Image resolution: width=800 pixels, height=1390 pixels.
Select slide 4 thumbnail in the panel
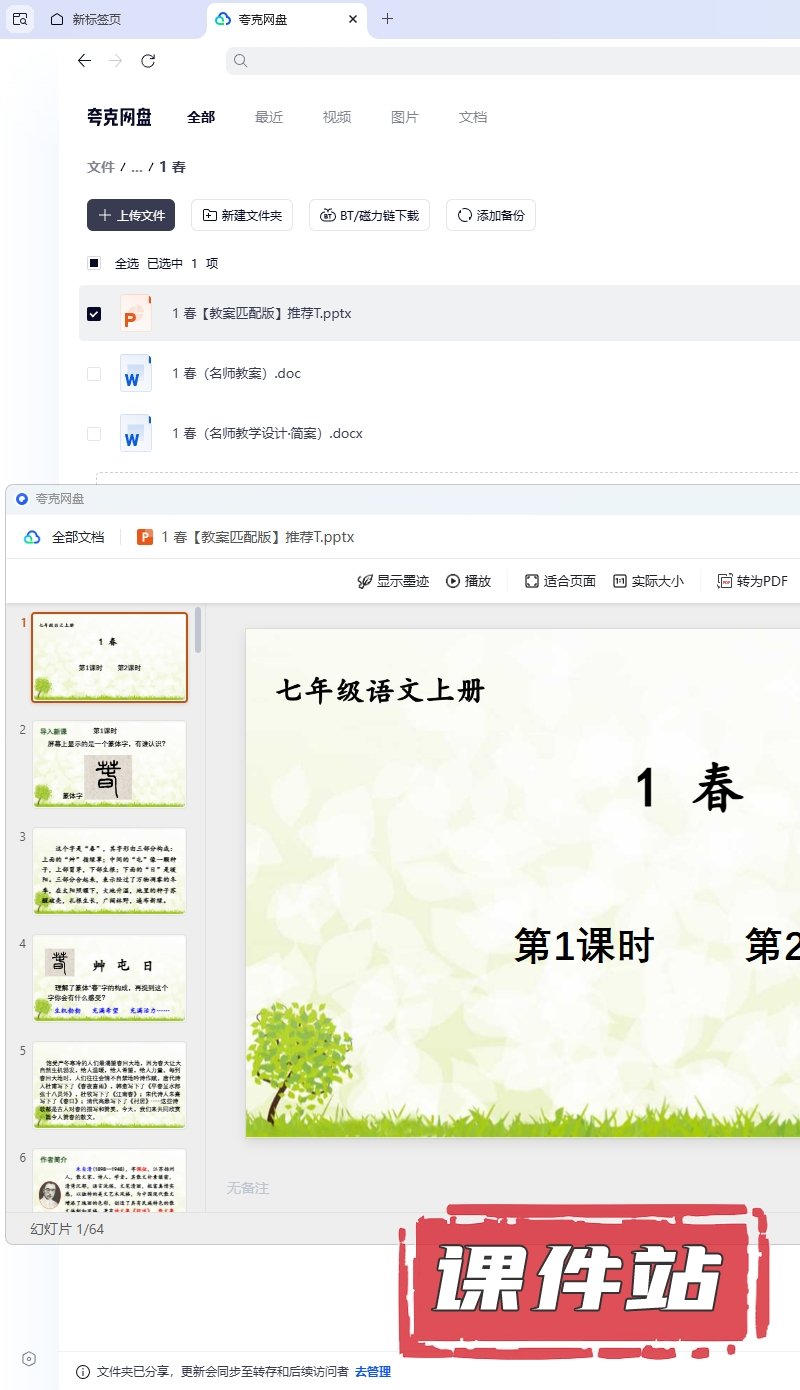coord(109,978)
